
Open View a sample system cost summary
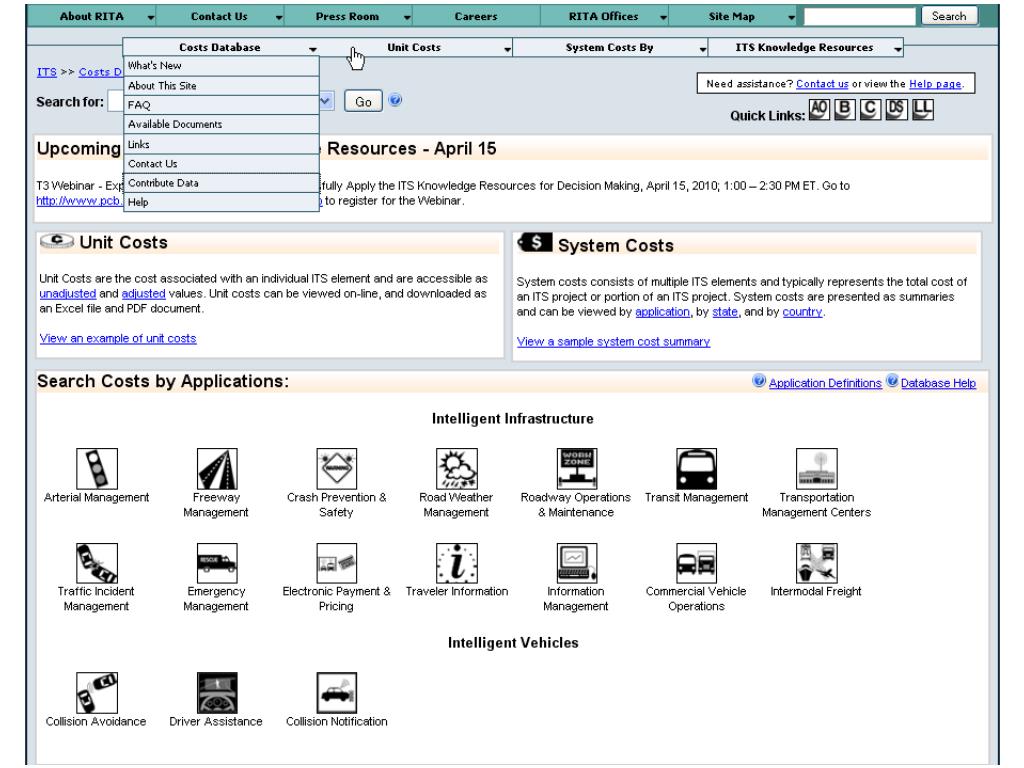(x=613, y=342)
